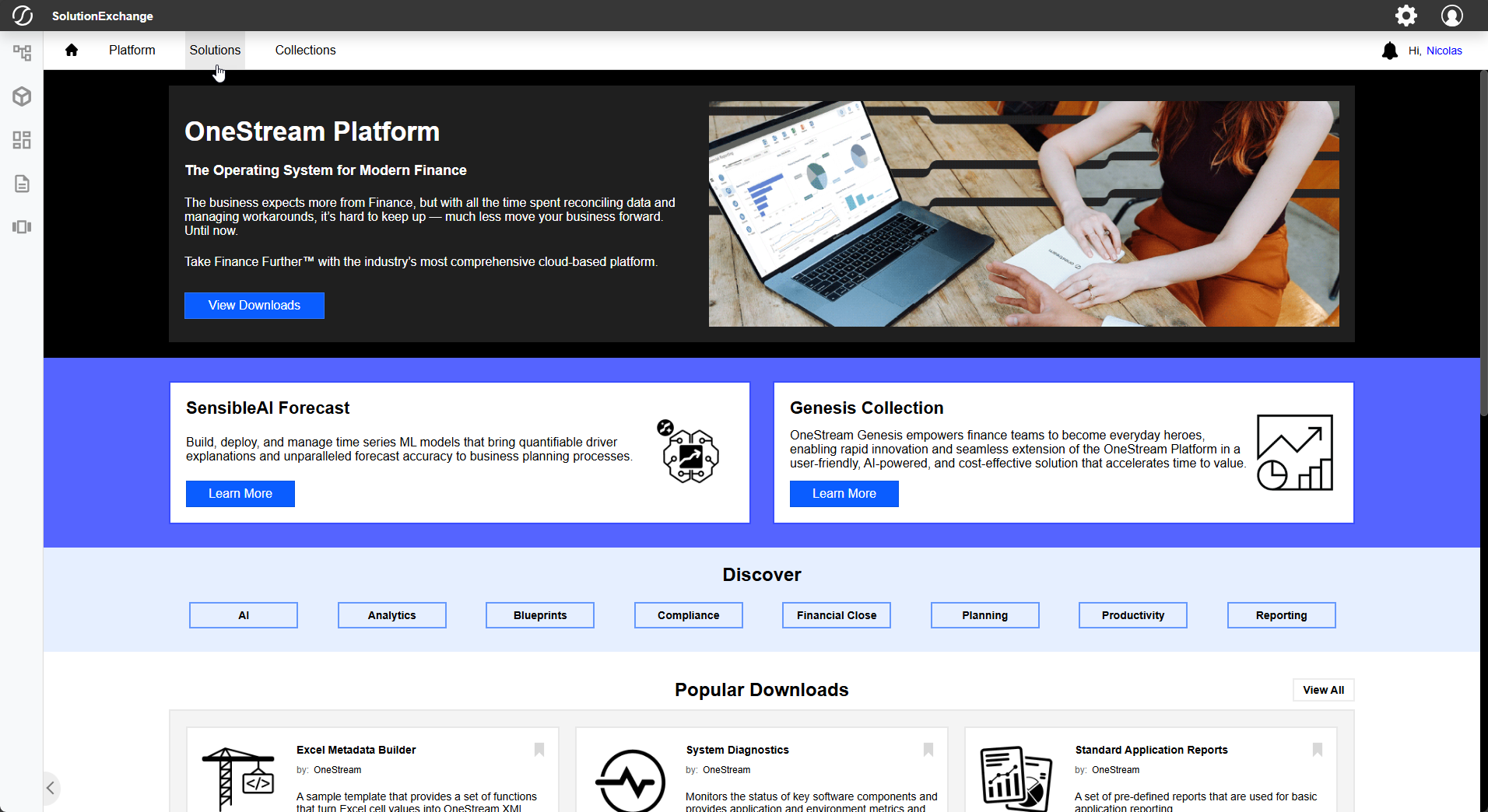1488x812 pixels.
Task: Open the Platform menu tab
Action: (x=132, y=51)
